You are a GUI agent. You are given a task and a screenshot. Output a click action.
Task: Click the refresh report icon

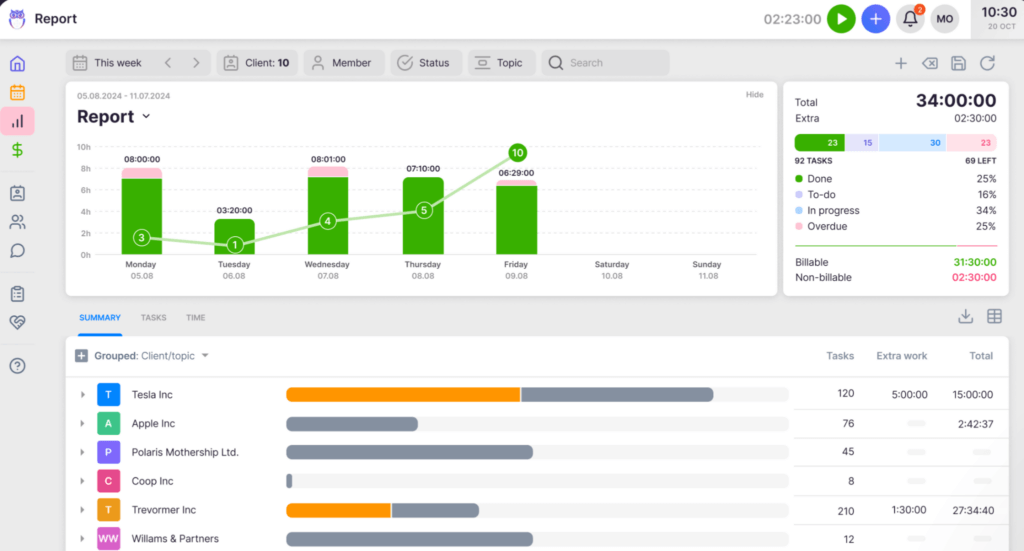coord(987,63)
